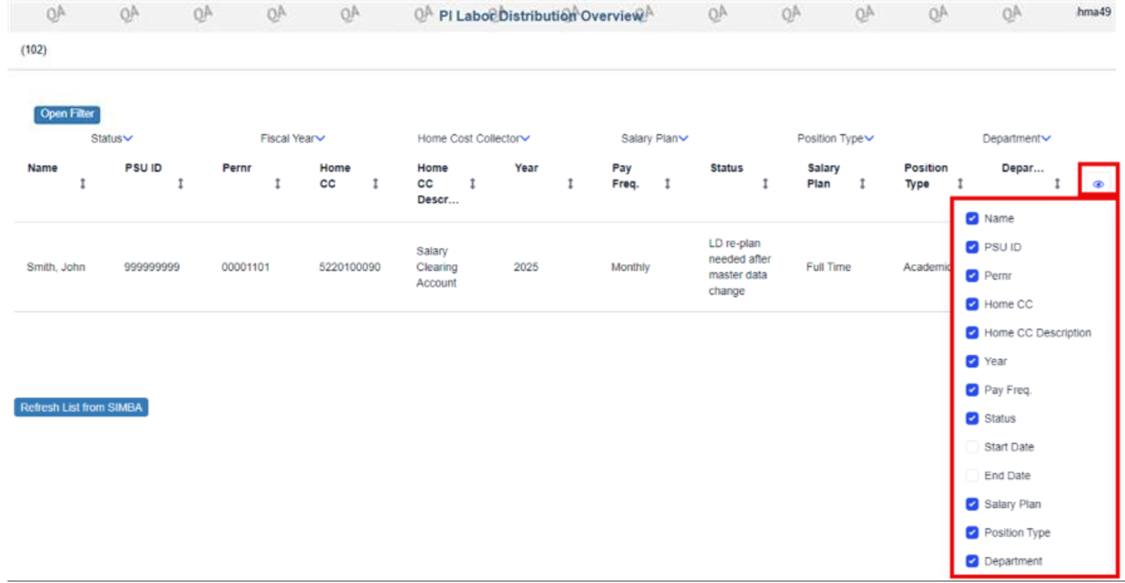Uncheck the PSU ID column checkbox
The image size is (1125, 583).
[972, 247]
